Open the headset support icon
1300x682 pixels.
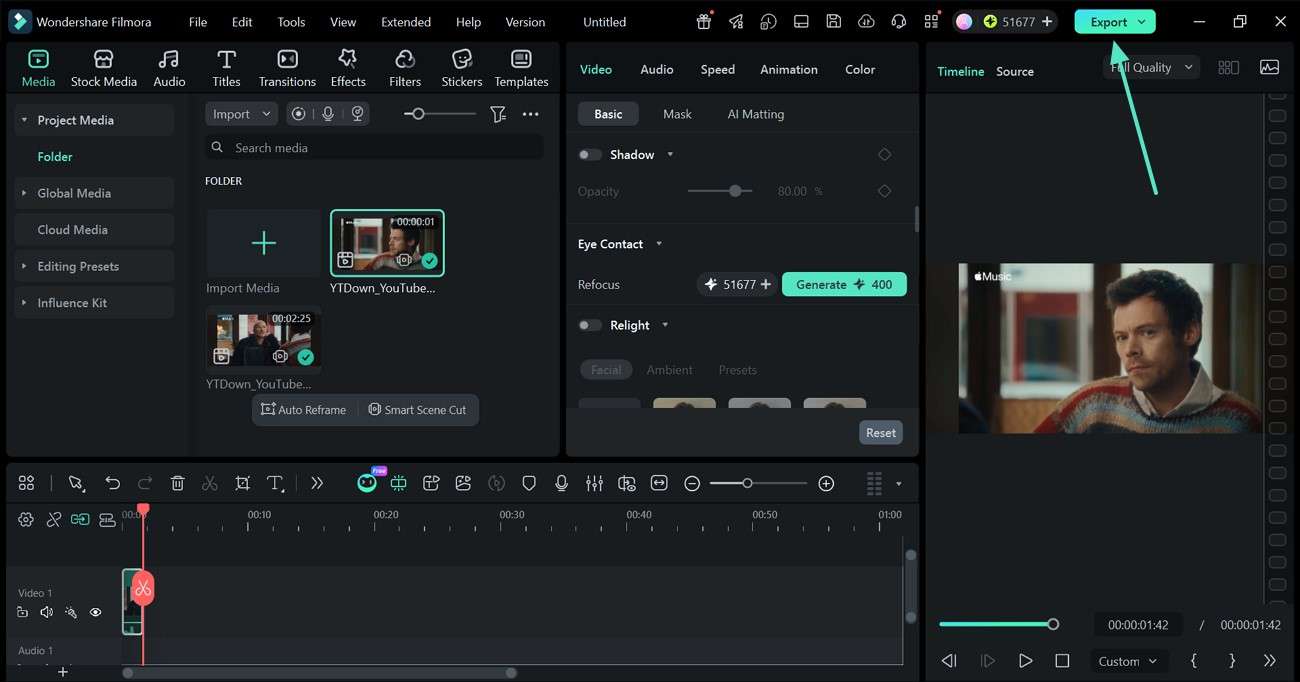pyautogui.click(x=898, y=21)
